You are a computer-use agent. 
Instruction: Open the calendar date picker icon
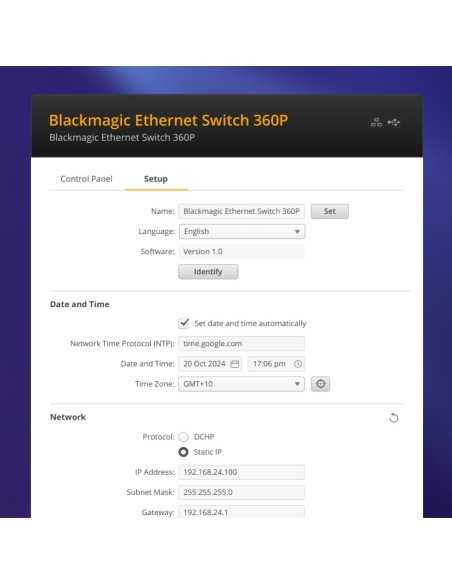coord(235,364)
